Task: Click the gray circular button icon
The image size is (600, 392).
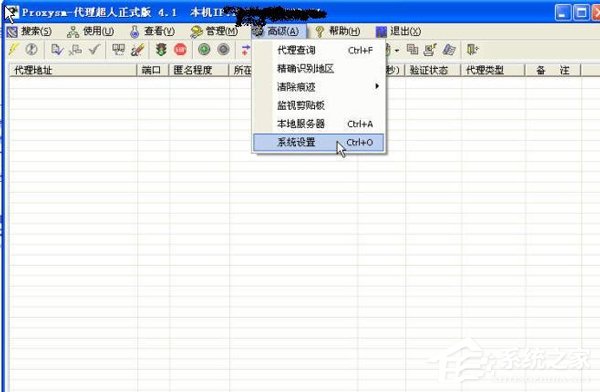Action: click(x=223, y=49)
